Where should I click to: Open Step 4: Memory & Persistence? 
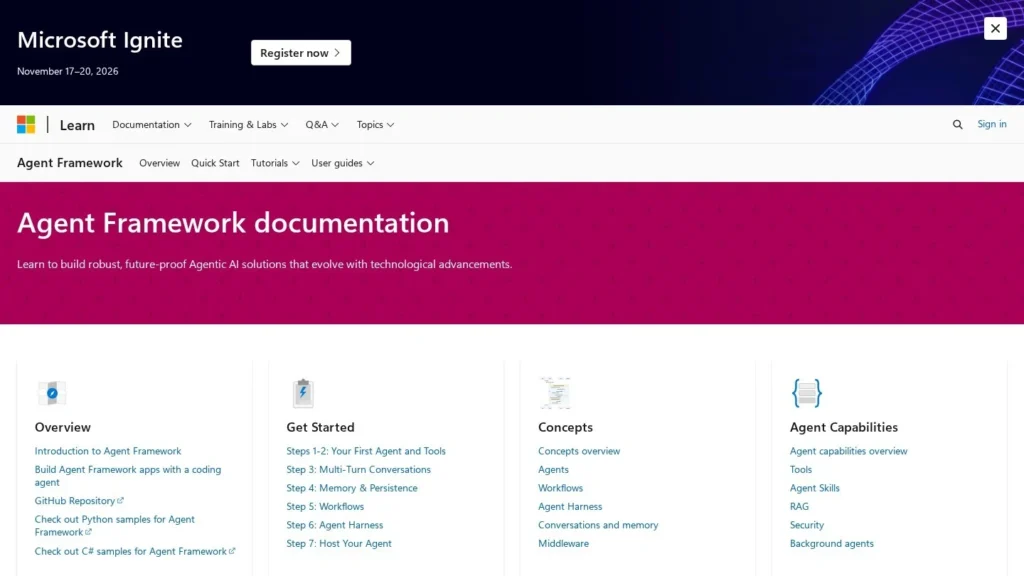pyautogui.click(x=351, y=488)
